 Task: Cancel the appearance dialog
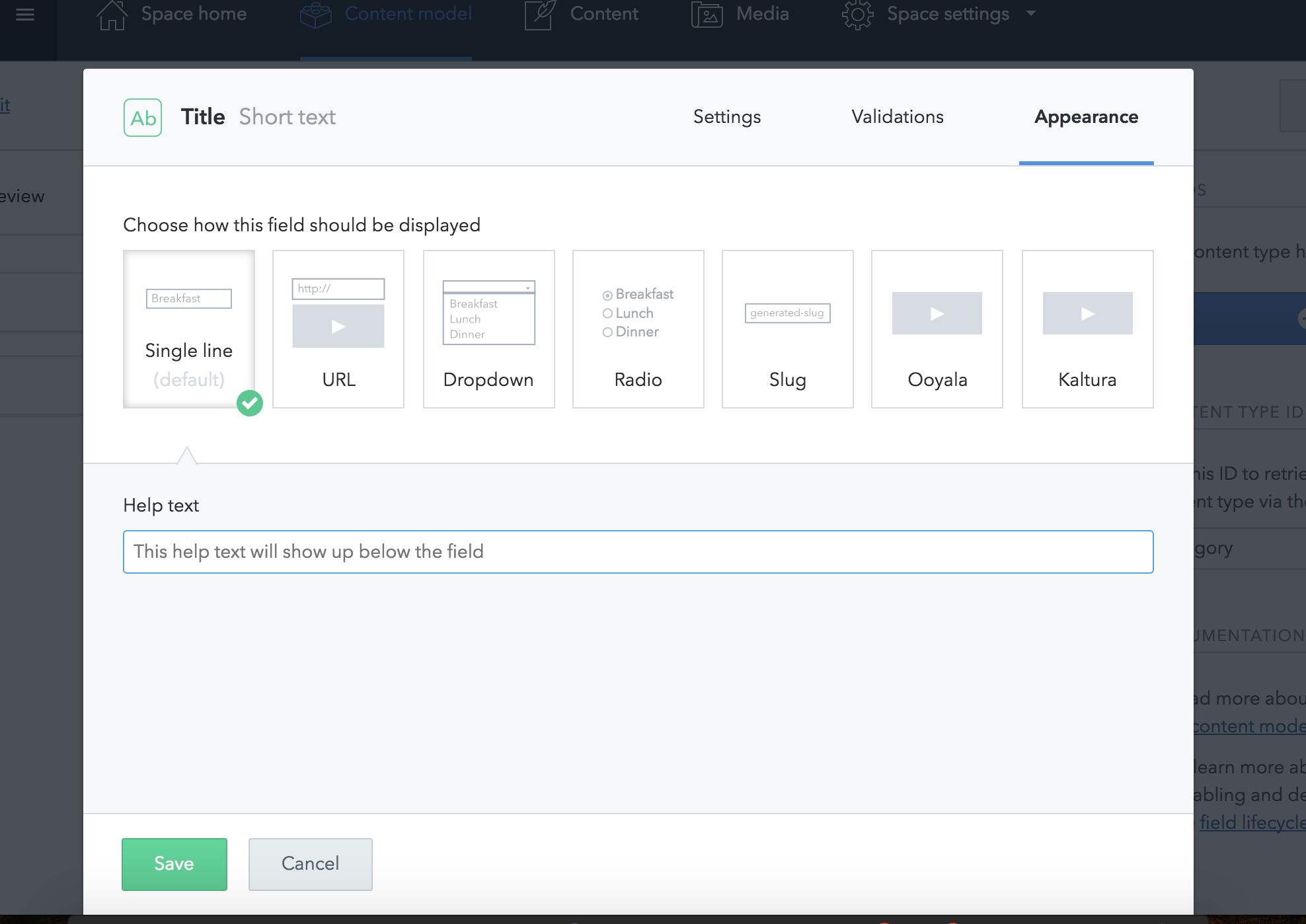pyautogui.click(x=310, y=864)
